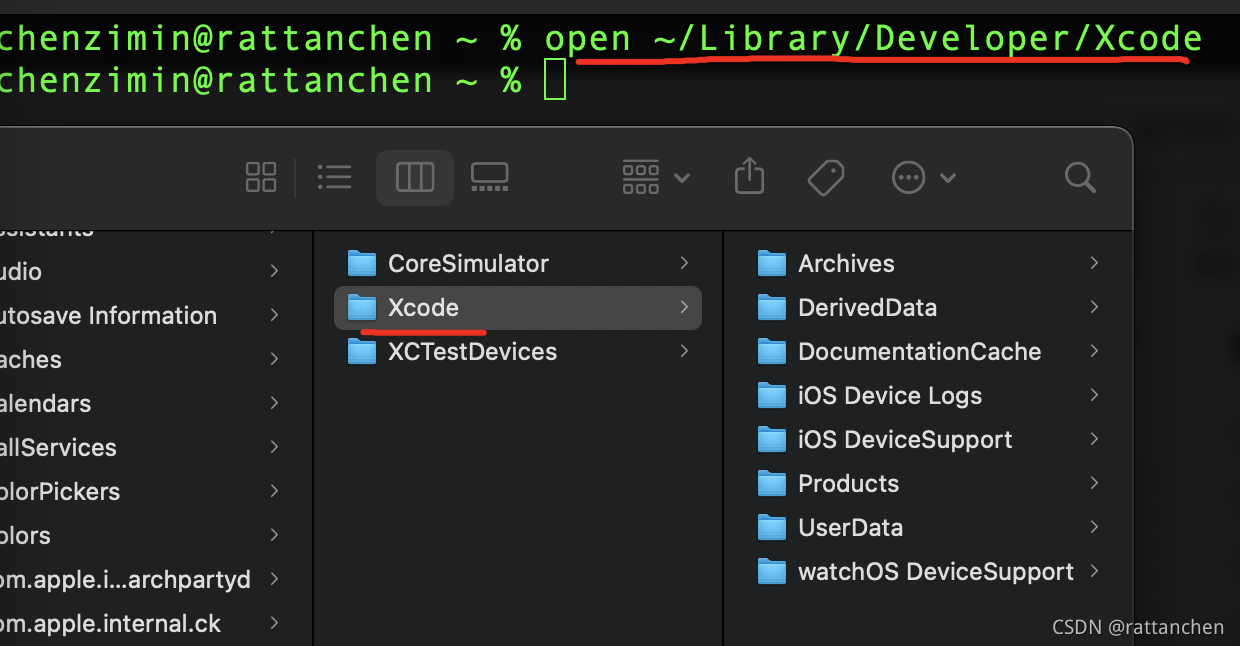Expand the iOS DeviceSupport chevron

click(x=1094, y=439)
